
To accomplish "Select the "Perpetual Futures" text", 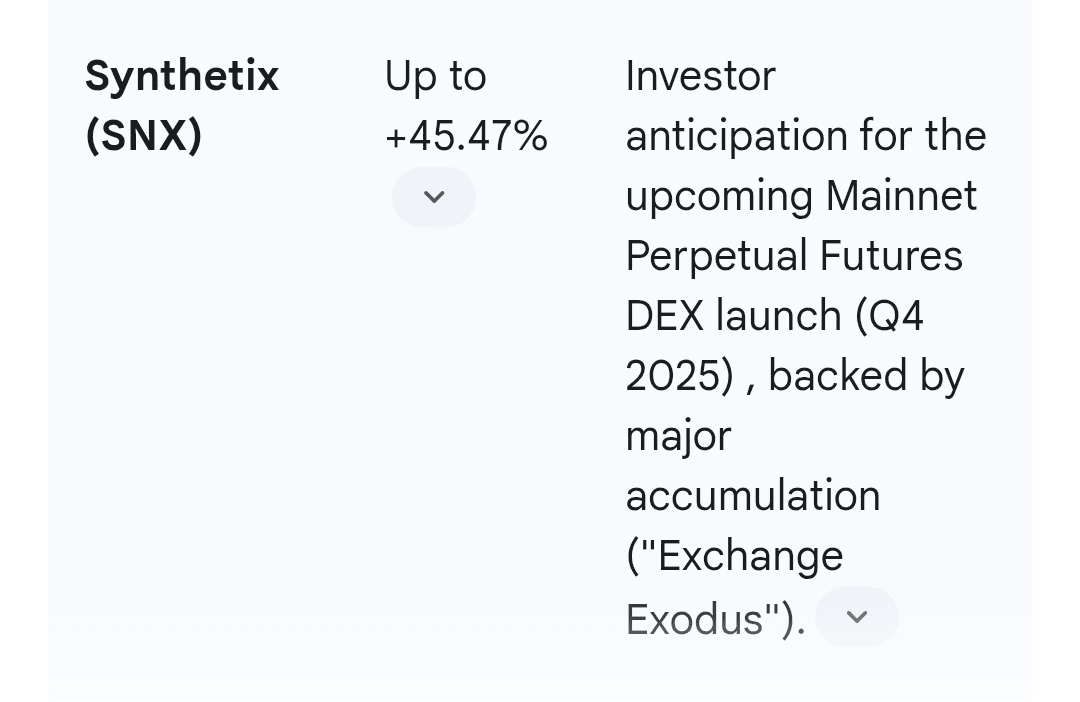I will coord(794,257).
